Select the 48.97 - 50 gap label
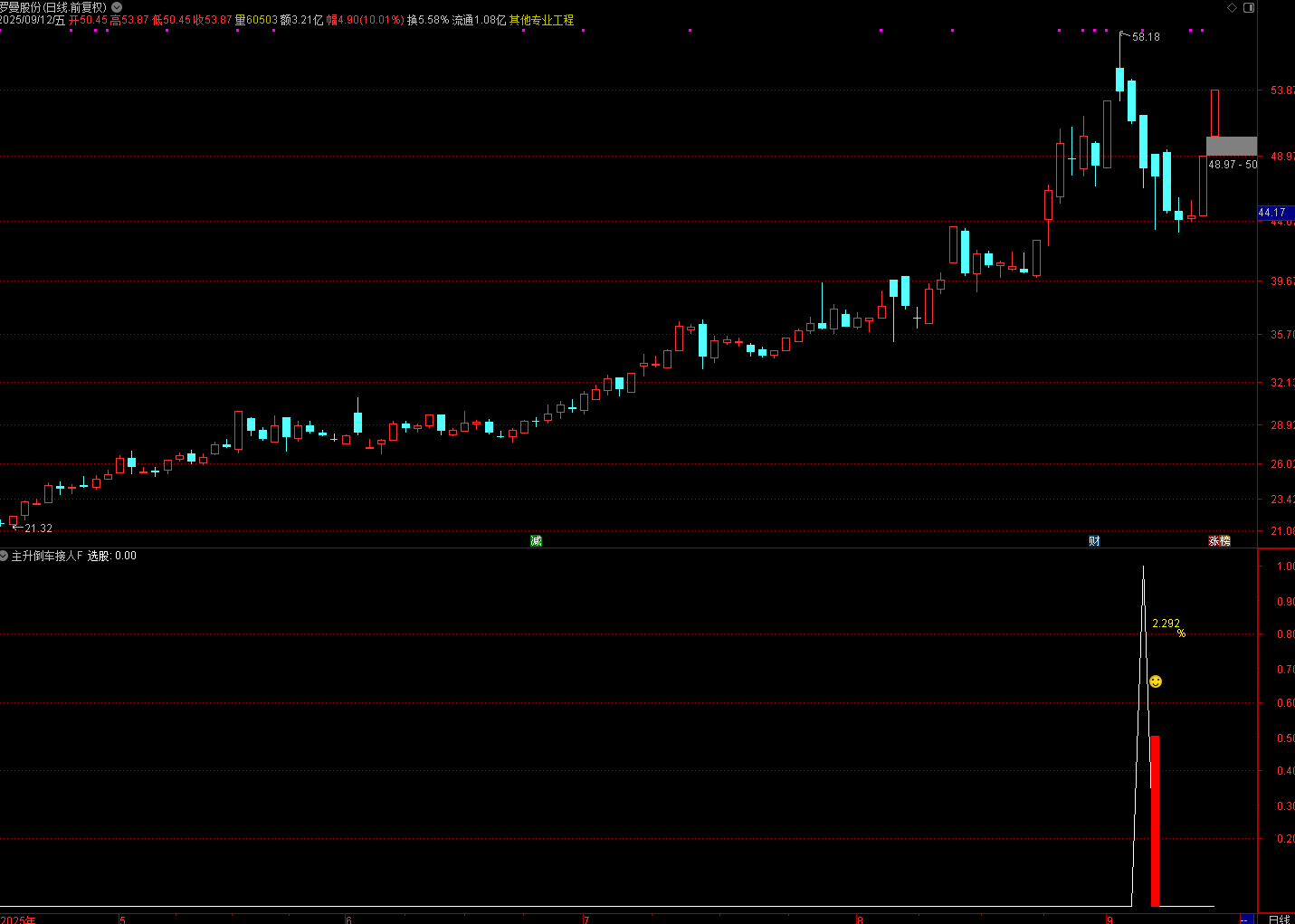The image size is (1295, 924). pos(1233,165)
